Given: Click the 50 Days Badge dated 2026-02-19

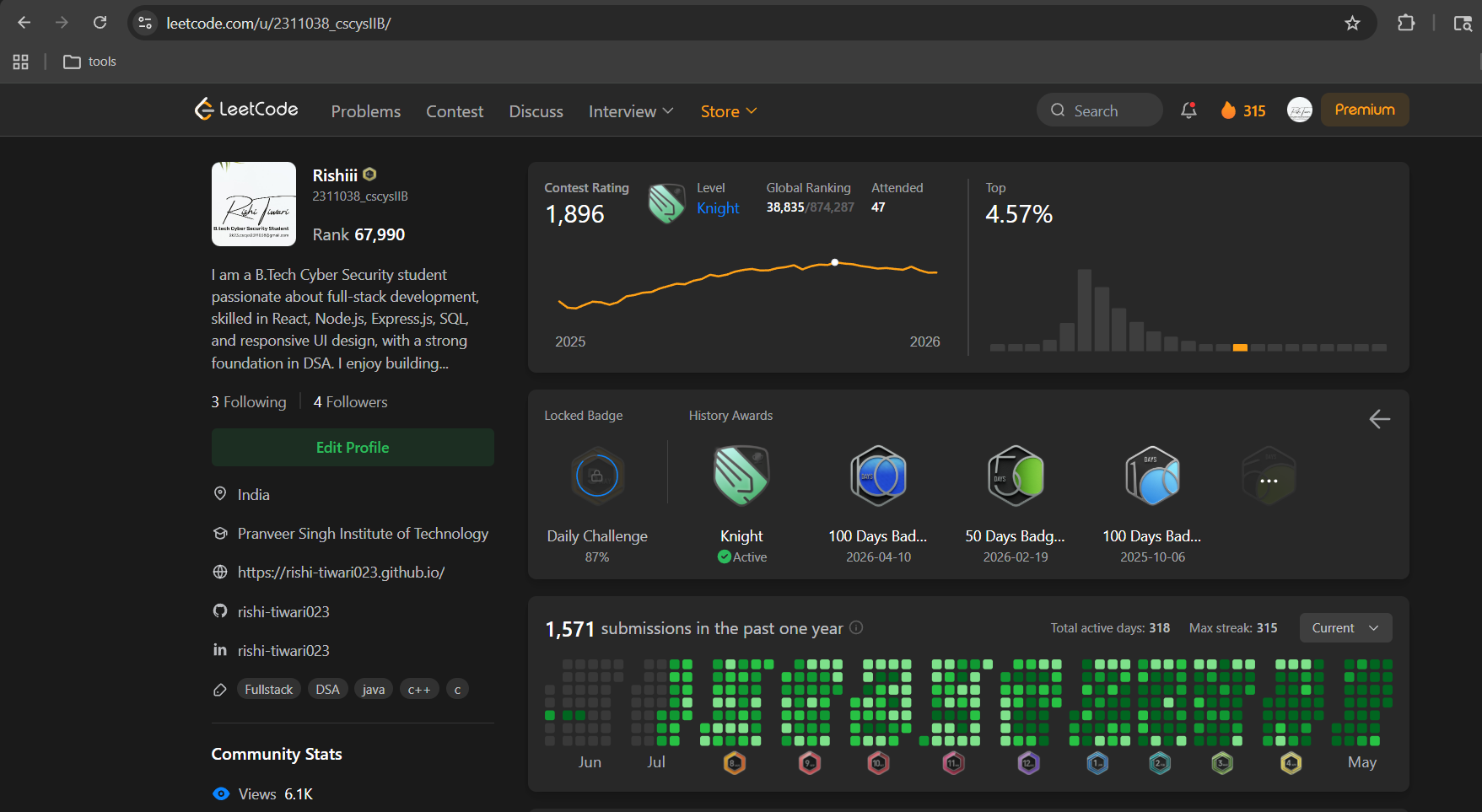Looking at the screenshot, I should 1016,476.
